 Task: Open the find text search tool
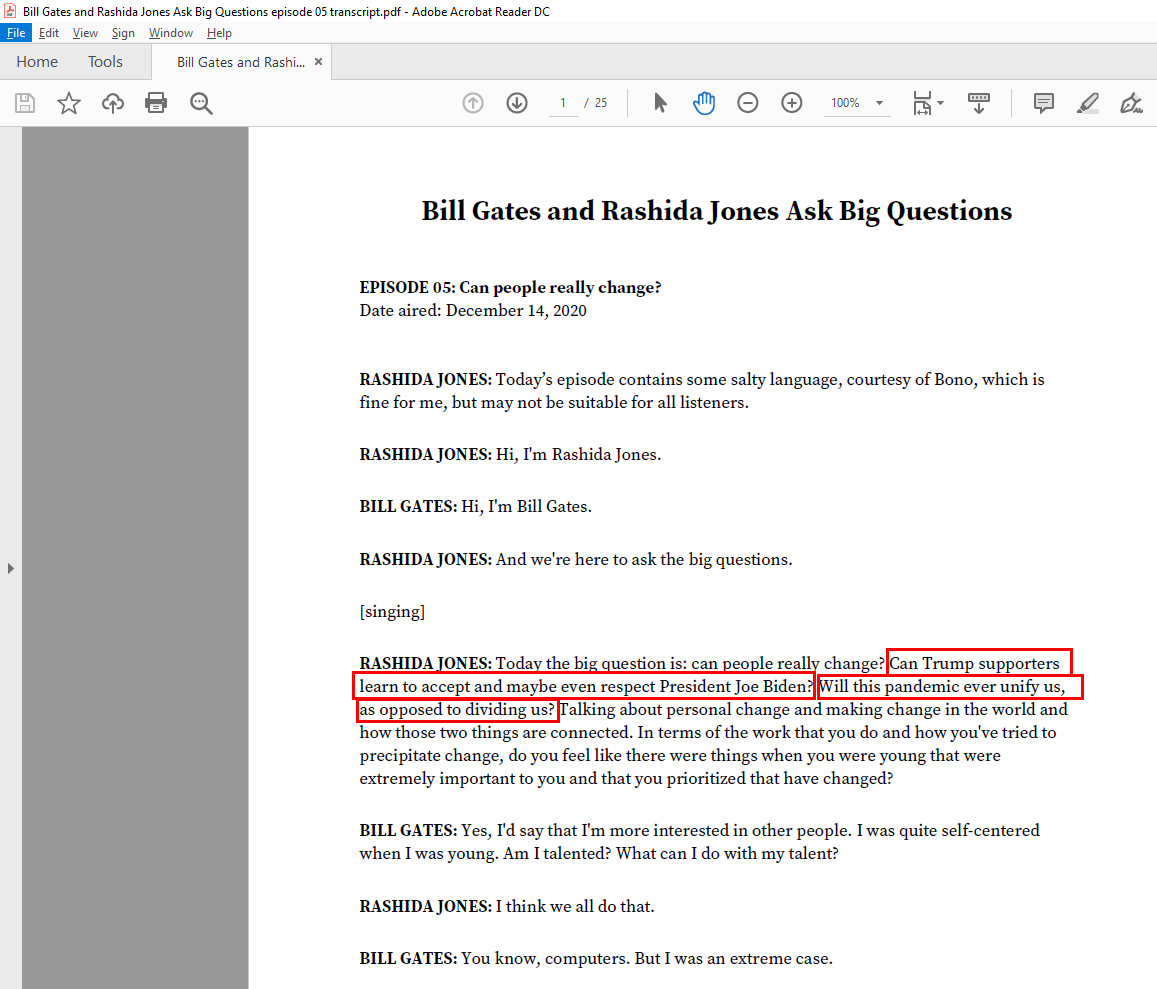point(201,103)
